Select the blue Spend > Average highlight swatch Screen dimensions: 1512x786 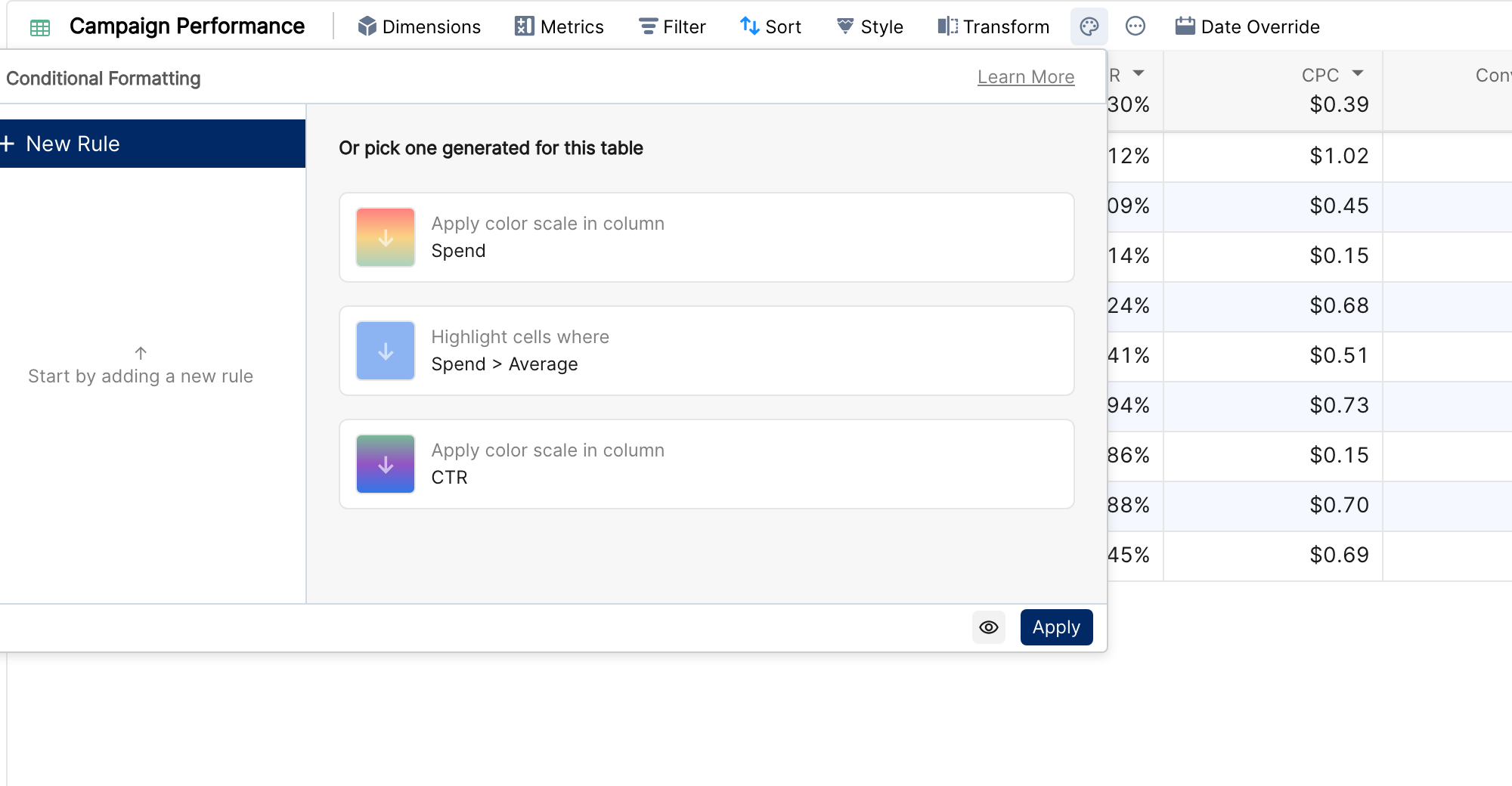tap(386, 351)
